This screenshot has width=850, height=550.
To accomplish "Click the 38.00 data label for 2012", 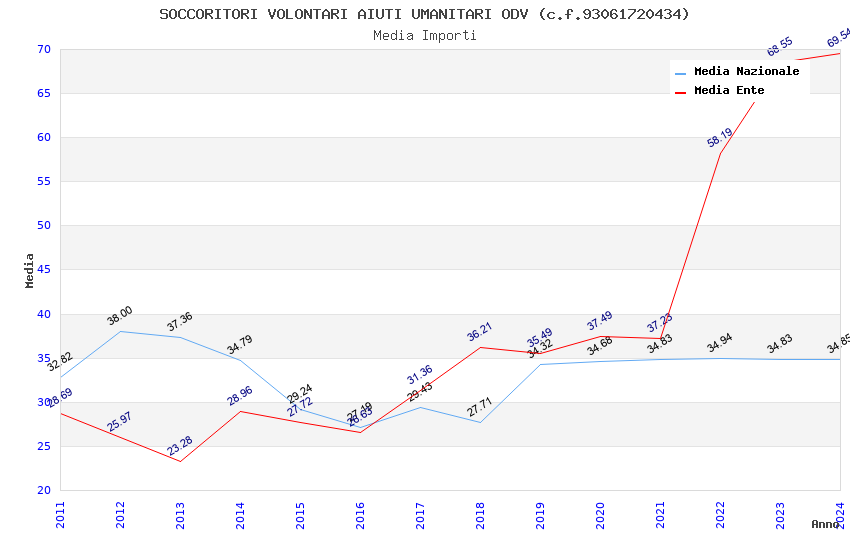I will (119, 316).
